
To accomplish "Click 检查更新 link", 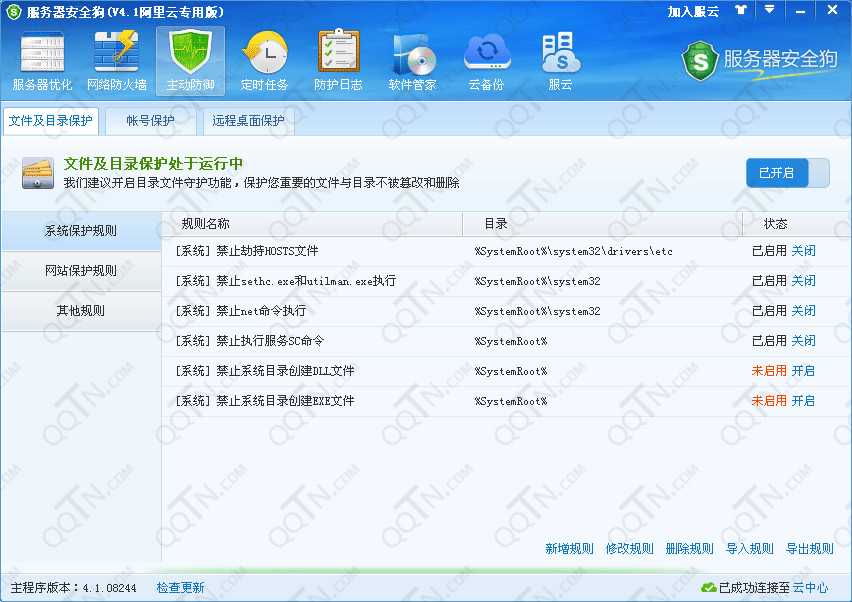I will click(180, 588).
